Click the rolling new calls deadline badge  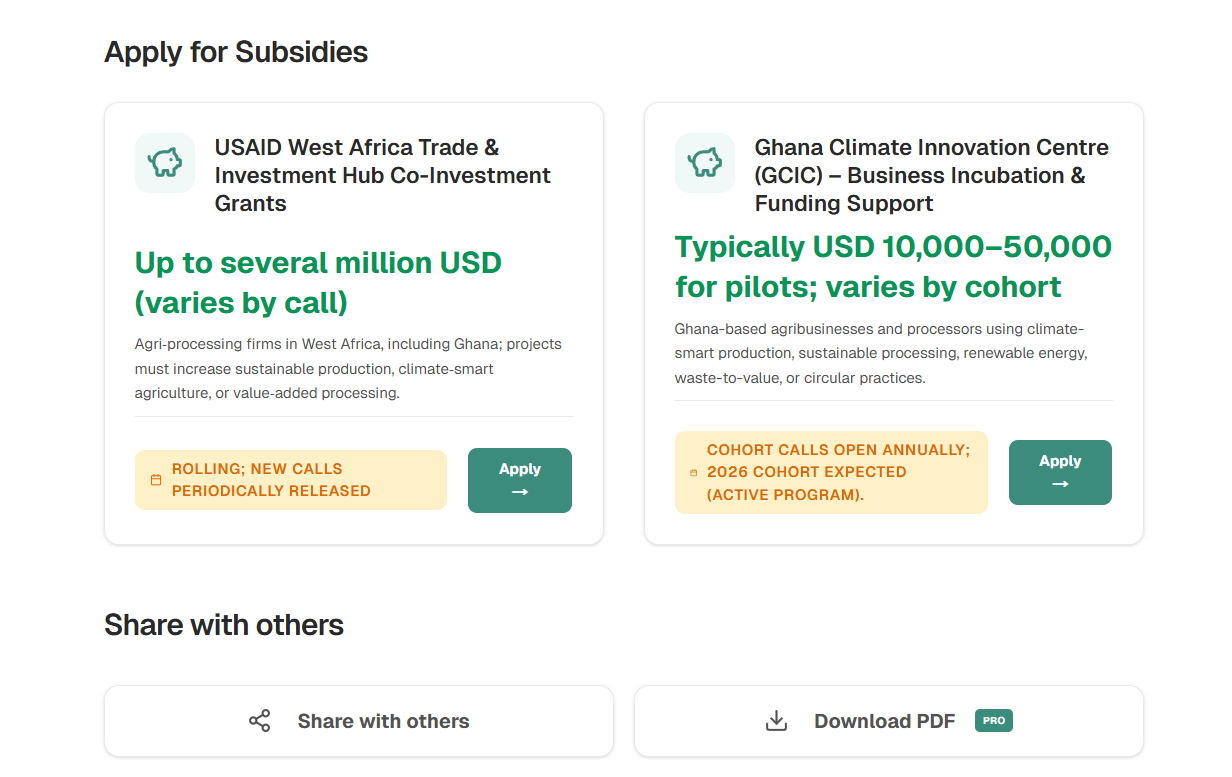[x=291, y=480]
